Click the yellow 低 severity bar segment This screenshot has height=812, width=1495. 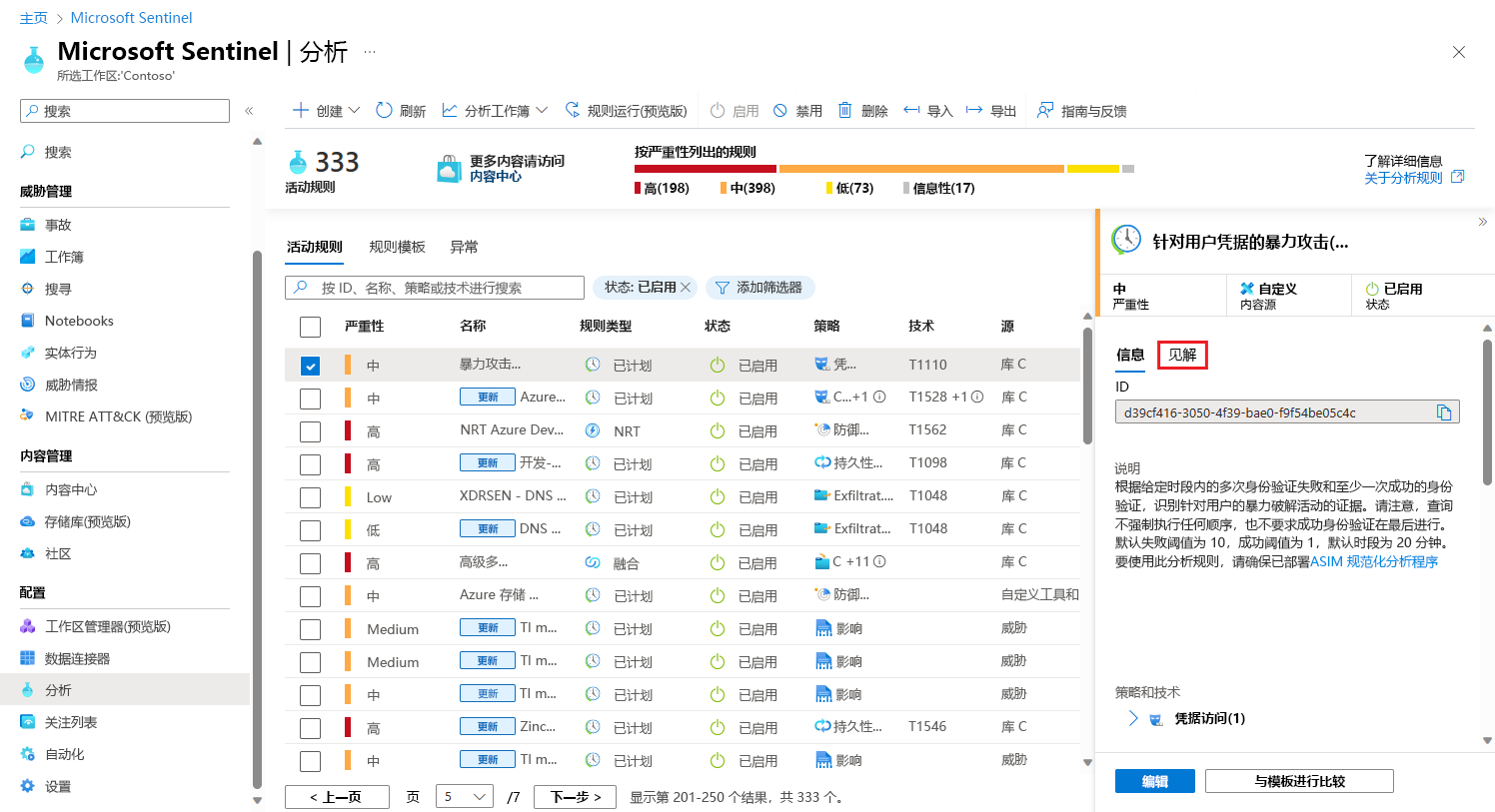1093,169
